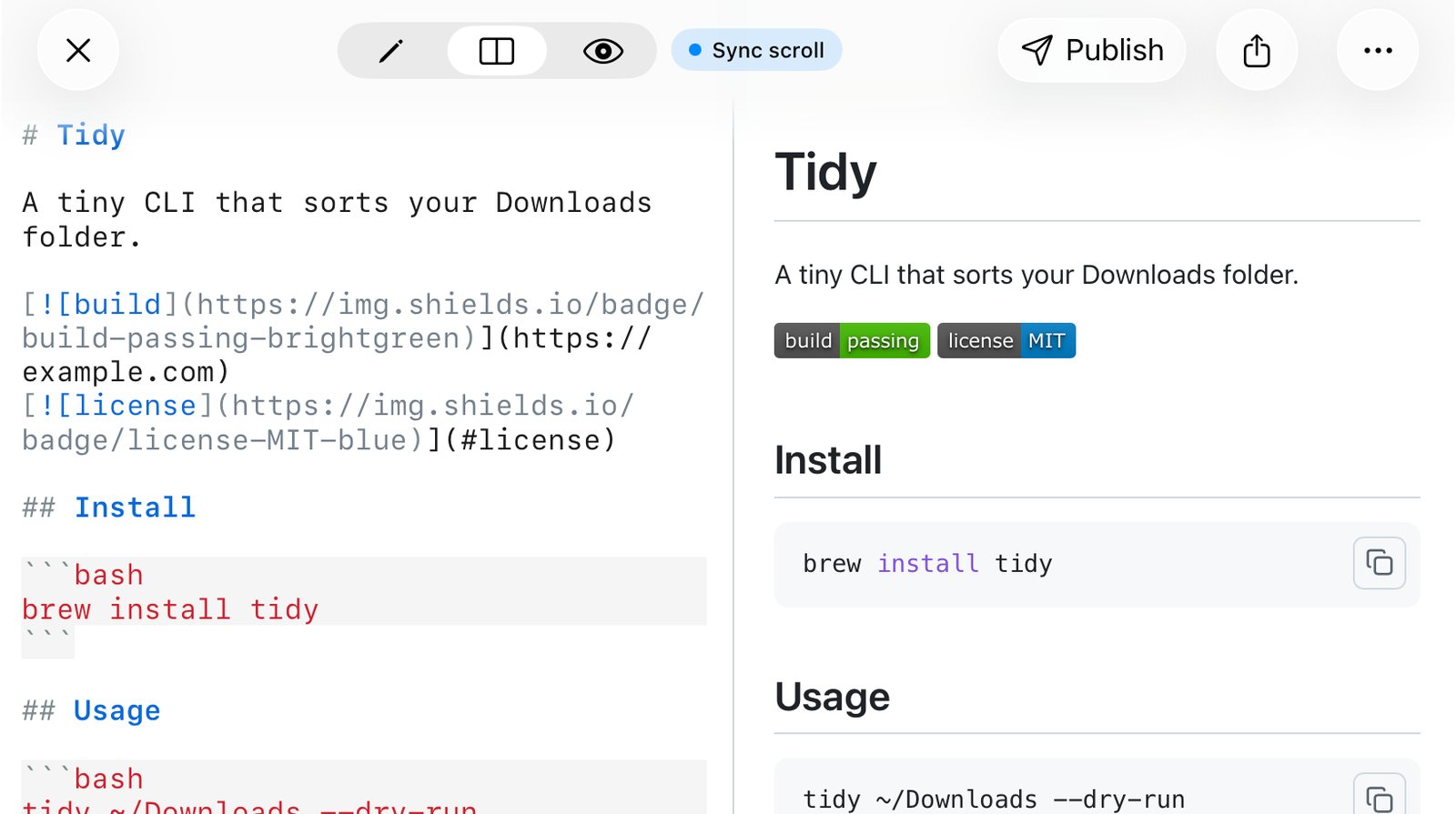
Task: Toggle Sync scroll
Action: click(x=756, y=50)
